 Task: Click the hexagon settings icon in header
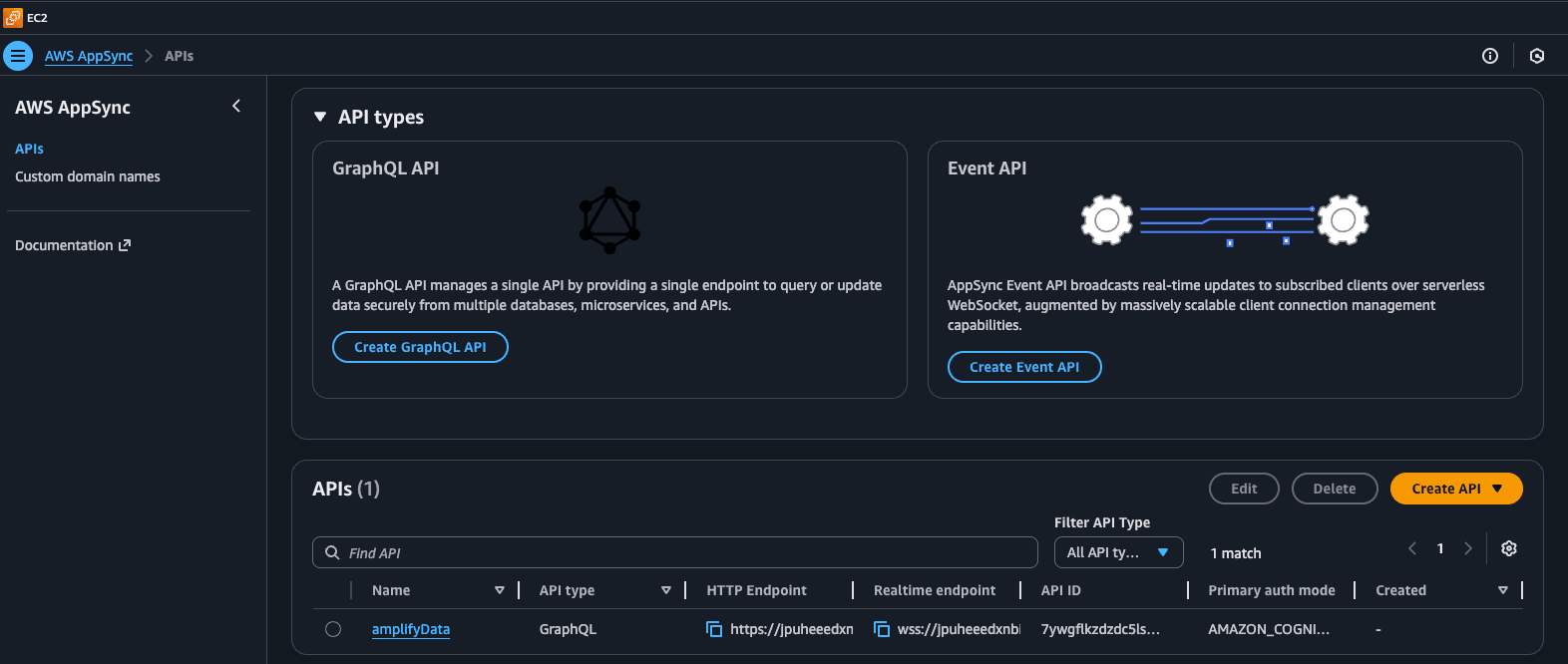point(1536,56)
